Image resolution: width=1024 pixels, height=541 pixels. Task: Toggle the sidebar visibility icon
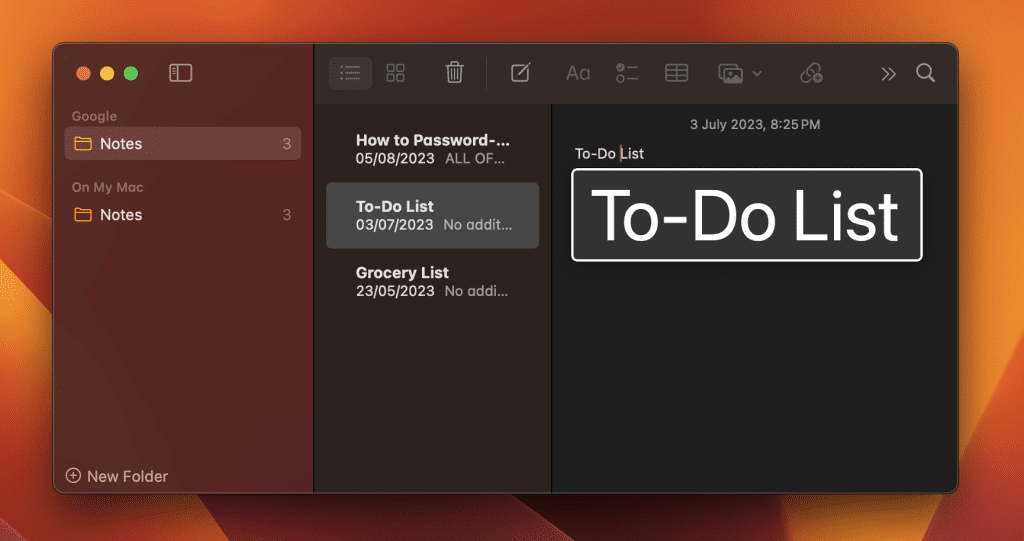coord(180,73)
